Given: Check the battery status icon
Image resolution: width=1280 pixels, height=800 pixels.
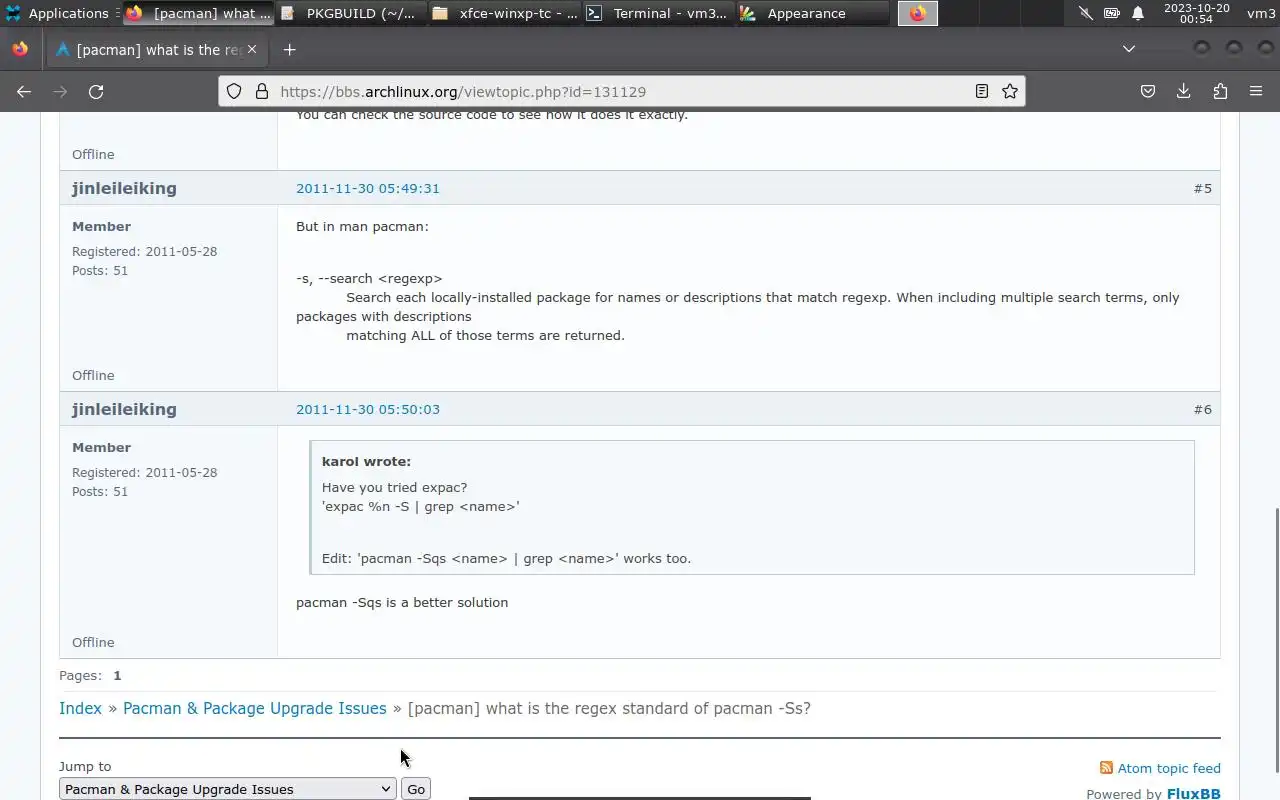Looking at the screenshot, I should pyautogui.click(x=1112, y=13).
